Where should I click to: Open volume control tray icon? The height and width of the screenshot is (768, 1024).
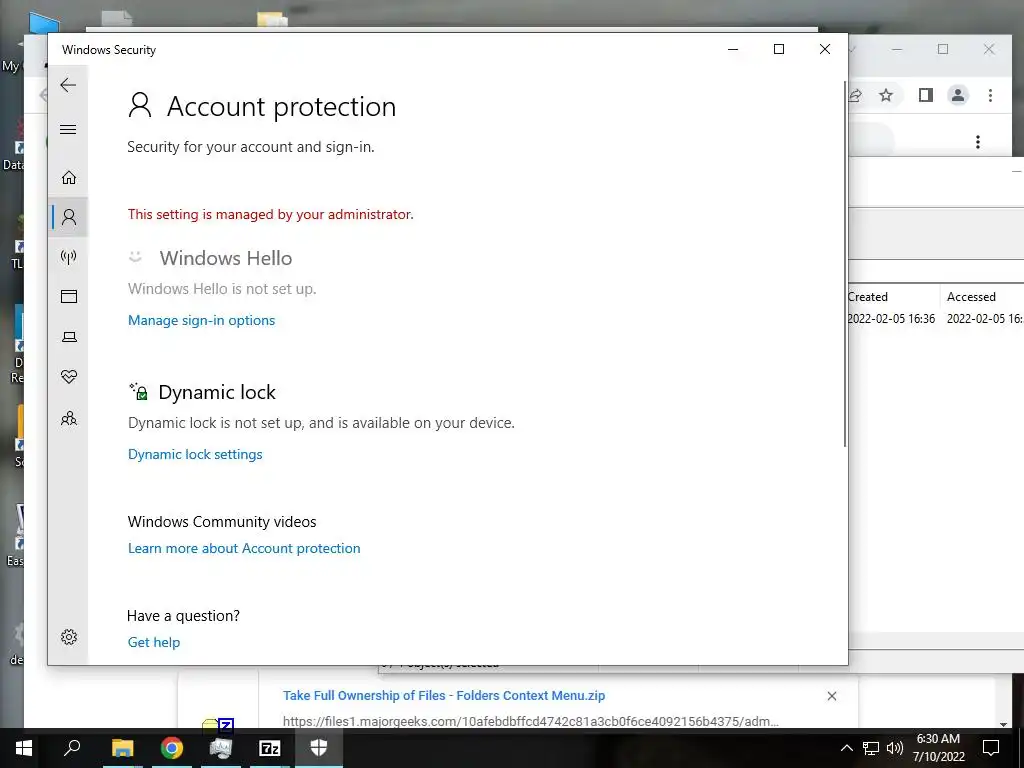tap(895, 748)
